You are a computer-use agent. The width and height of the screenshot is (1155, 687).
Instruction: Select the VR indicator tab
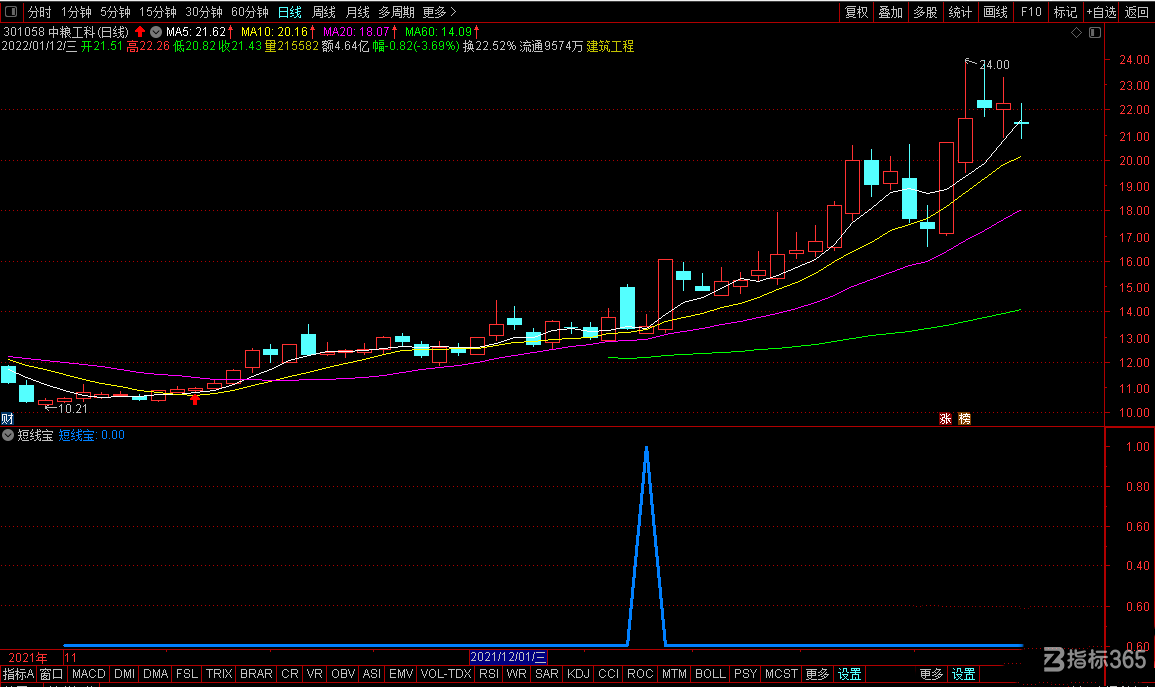(x=315, y=674)
